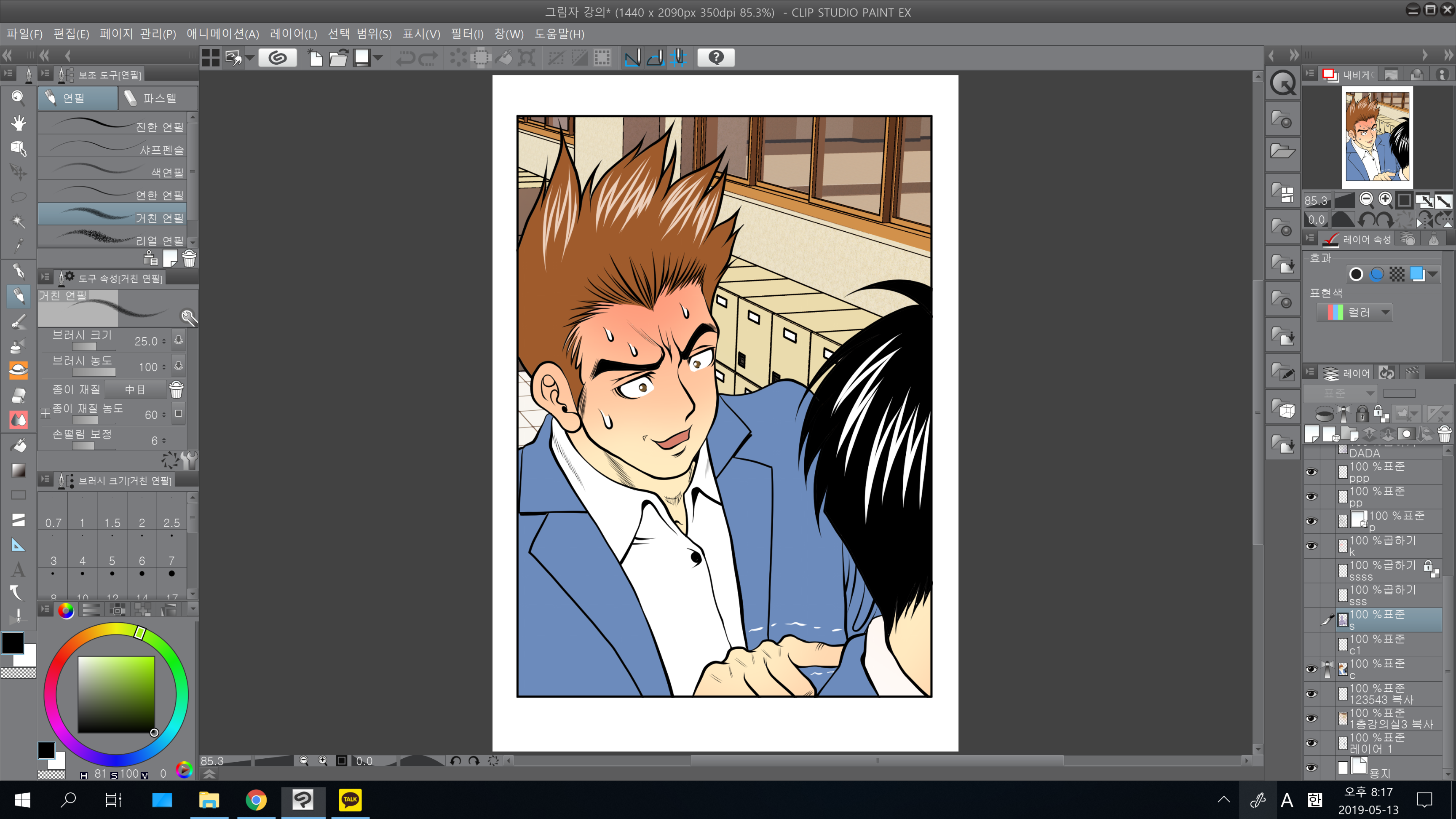Open the 표준 blending mode dropdown
The height and width of the screenshot is (819, 1456).
coord(1340,393)
